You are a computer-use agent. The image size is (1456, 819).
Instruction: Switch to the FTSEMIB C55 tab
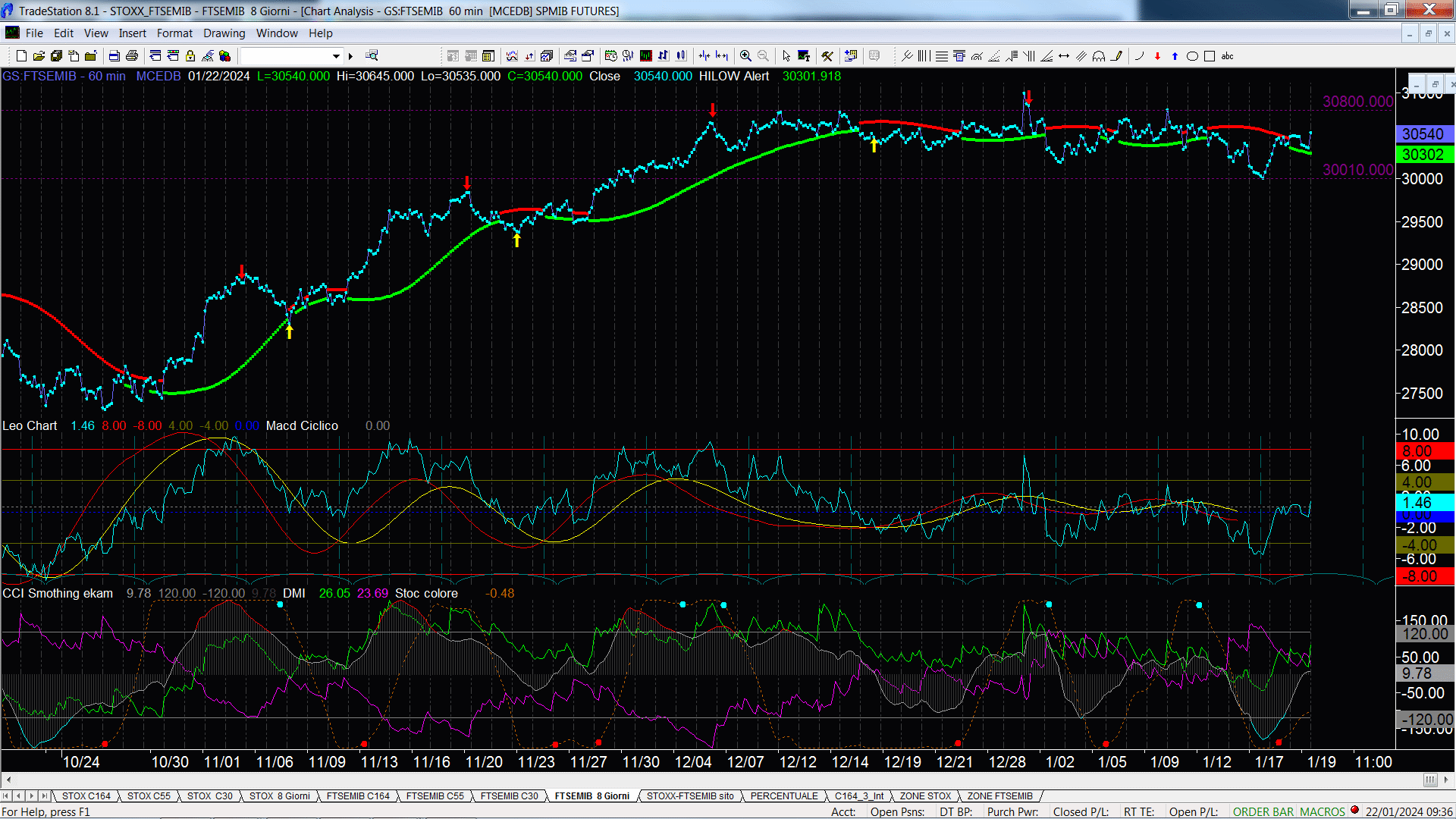pyautogui.click(x=435, y=796)
